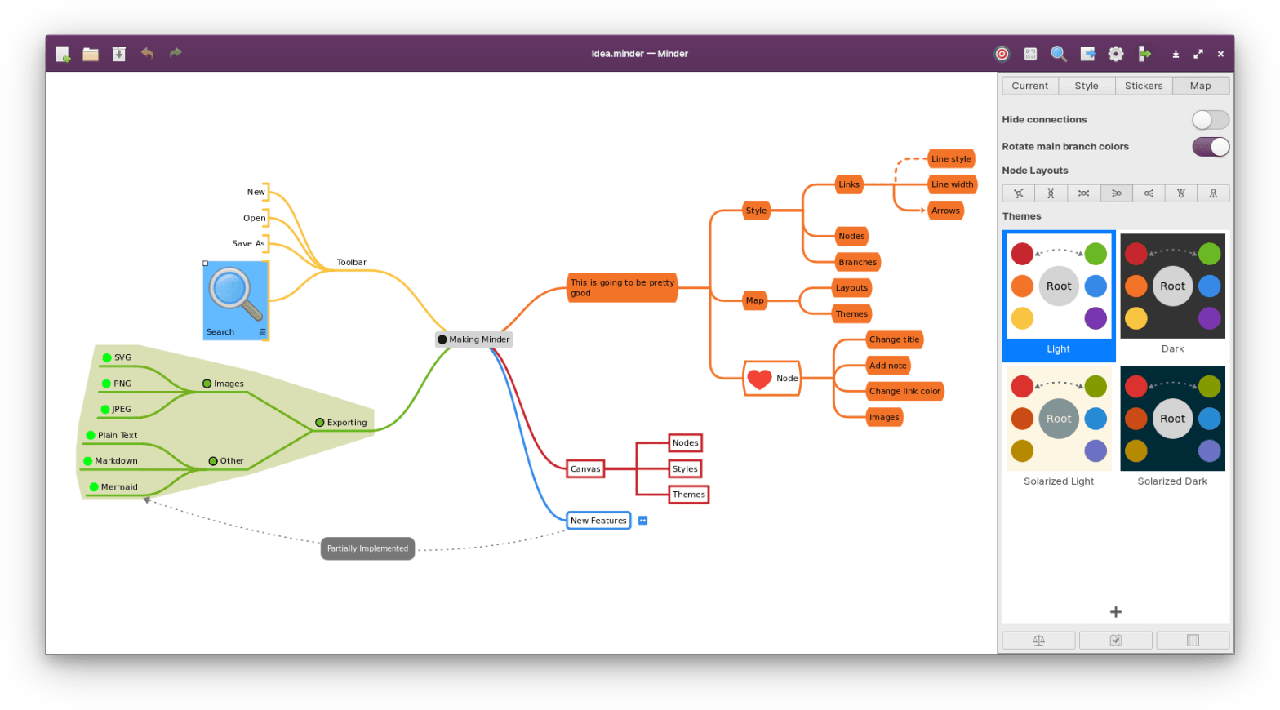1280x710 pixels.
Task: Switch to the Style tab
Action: tap(1086, 86)
